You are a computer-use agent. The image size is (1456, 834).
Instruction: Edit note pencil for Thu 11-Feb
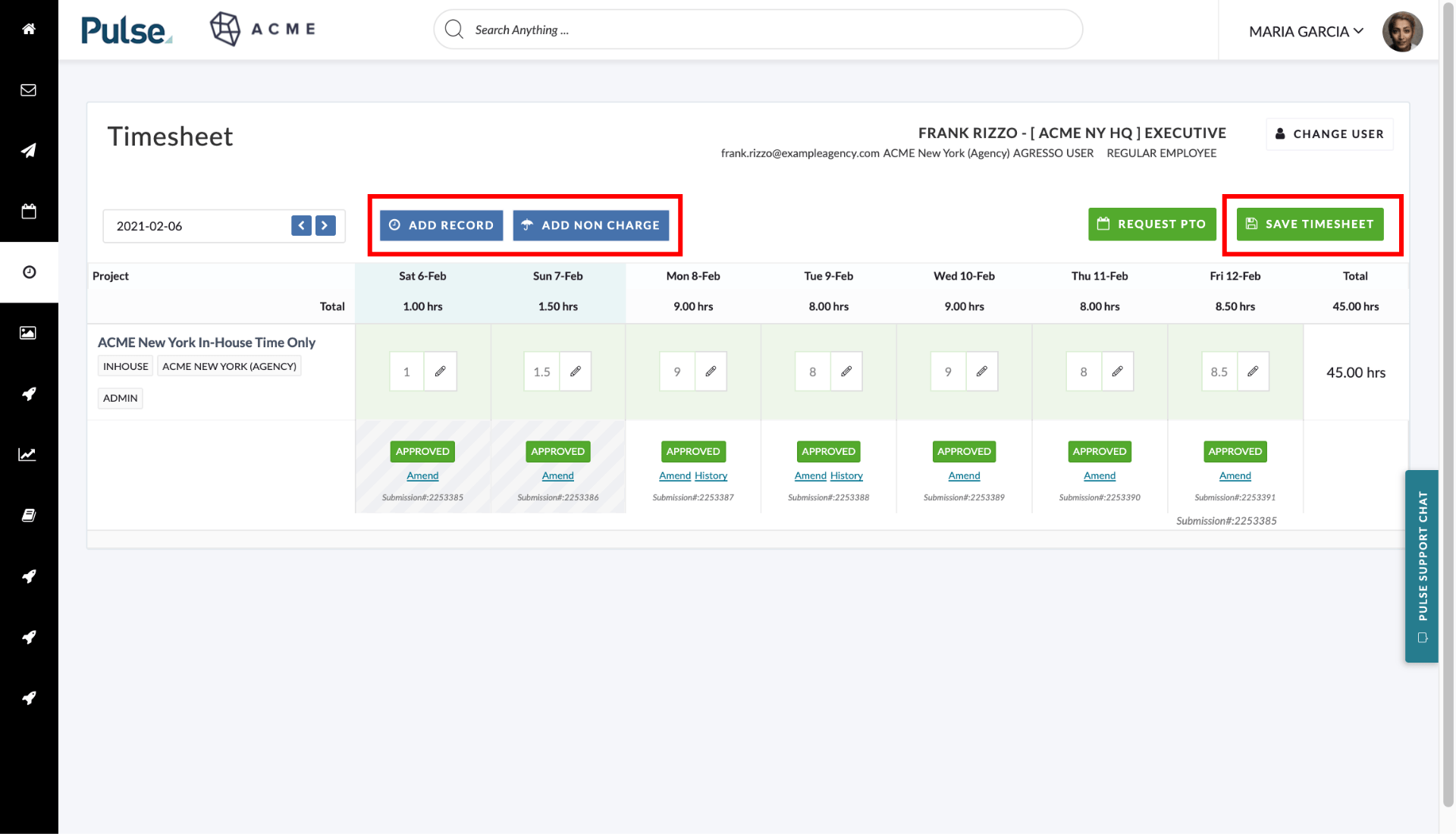[1117, 372]
